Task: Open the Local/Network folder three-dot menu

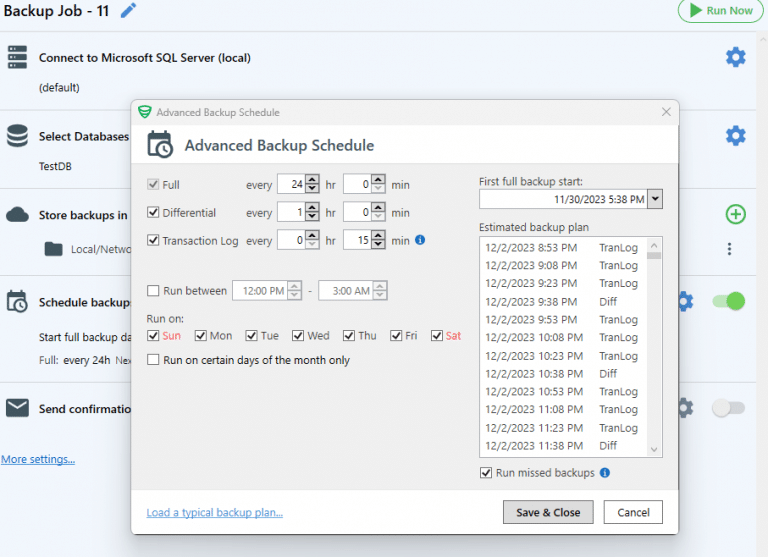Action: click(729, 249)
